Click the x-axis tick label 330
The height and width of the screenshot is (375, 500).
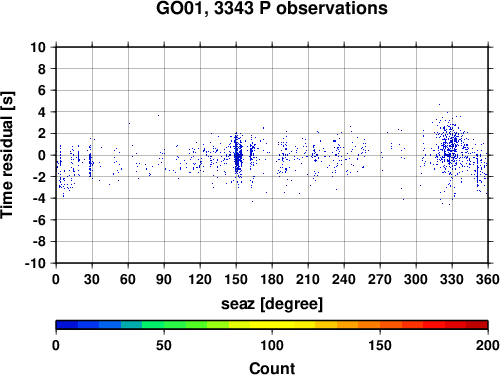[452, 279]
